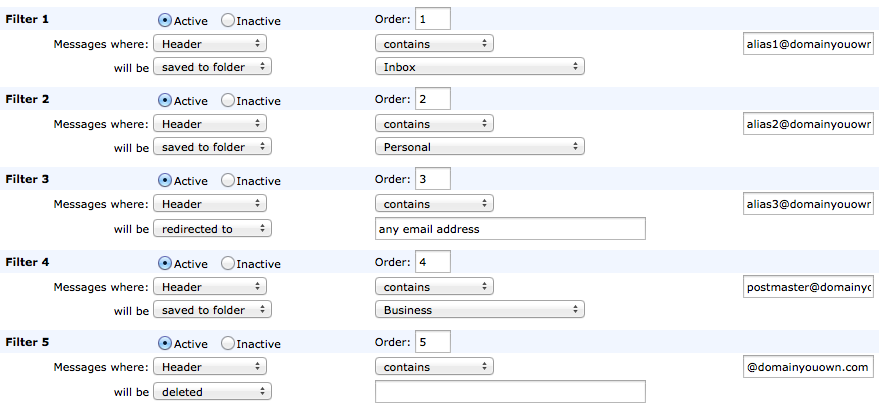The height and width of the screenshot is (411, 879).
Task: Open Filter 2 'contains' condition dropdown
Action: click(435, 124)
